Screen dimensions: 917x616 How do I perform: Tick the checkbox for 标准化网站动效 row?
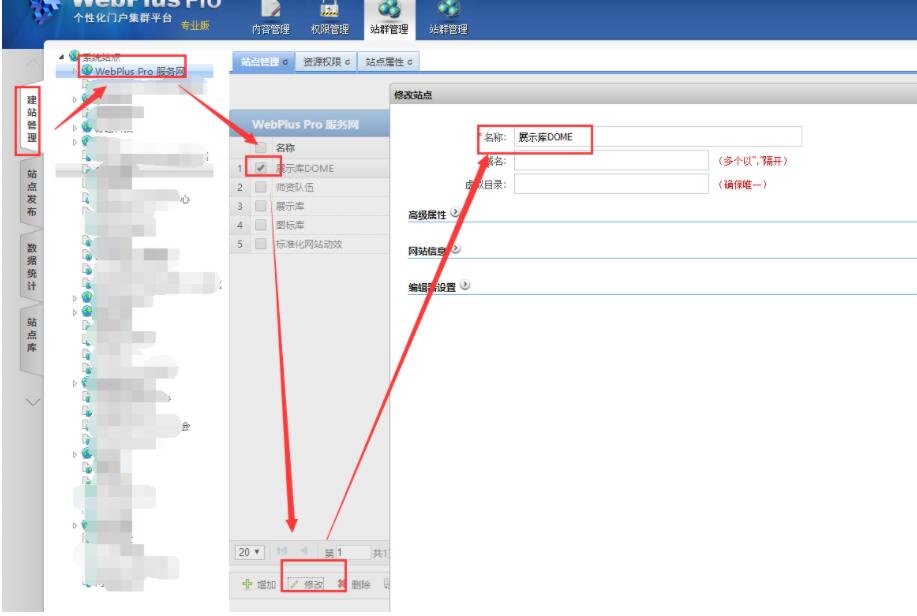(261, 244)
